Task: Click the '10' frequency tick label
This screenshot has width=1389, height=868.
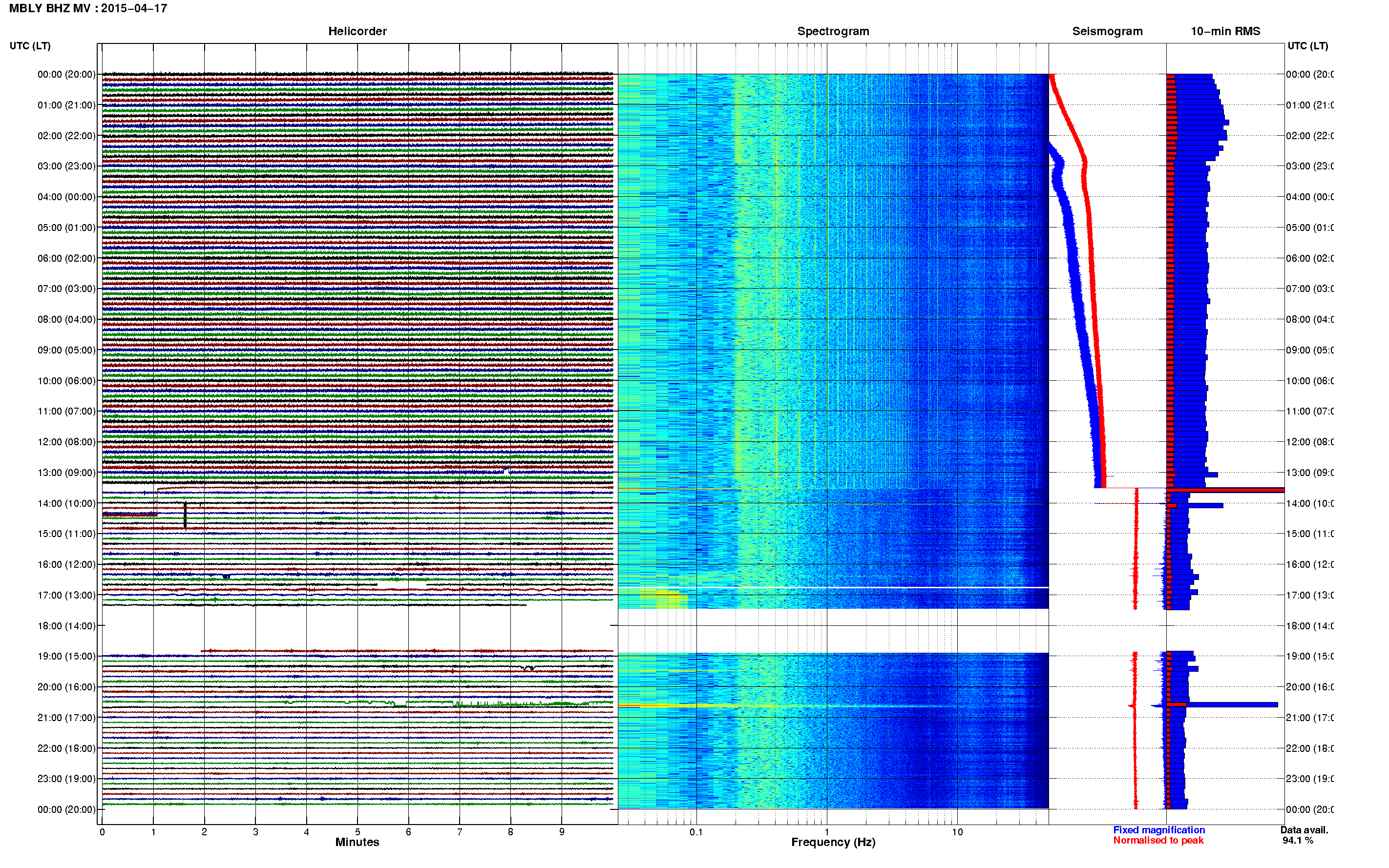Action: point(957,832)
